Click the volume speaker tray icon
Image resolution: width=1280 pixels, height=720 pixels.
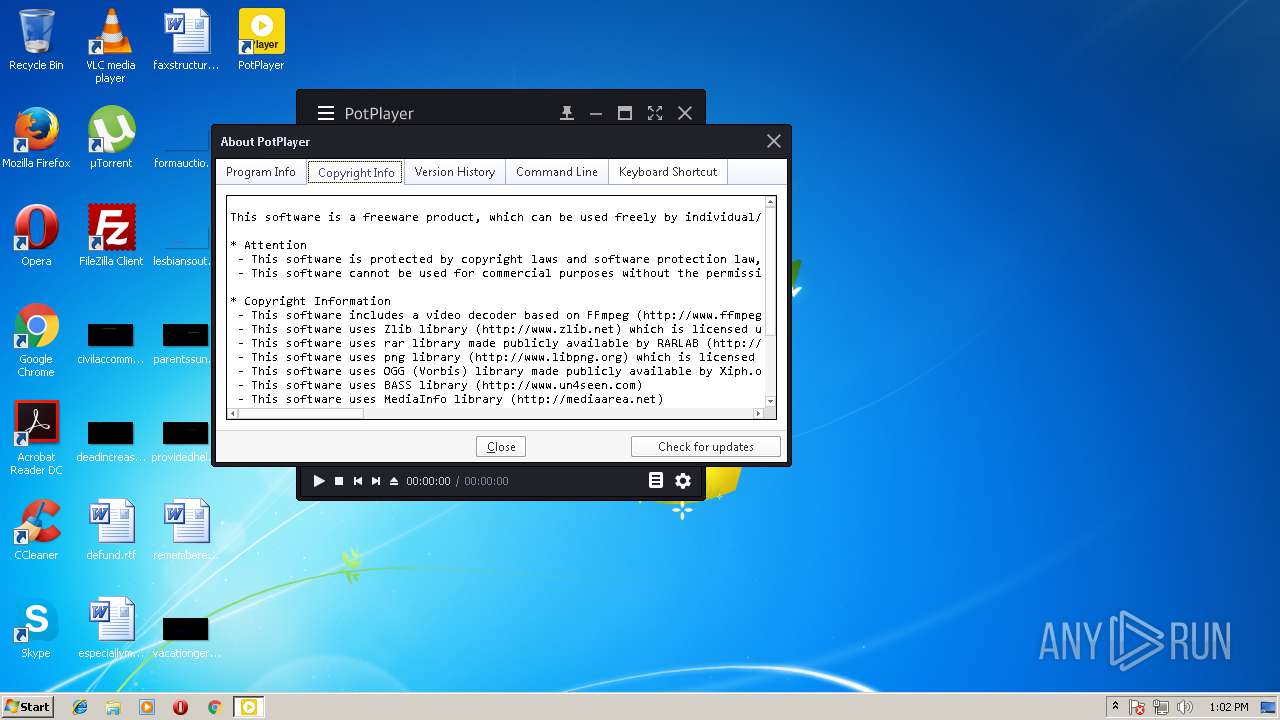click(x=1185, y=707)
